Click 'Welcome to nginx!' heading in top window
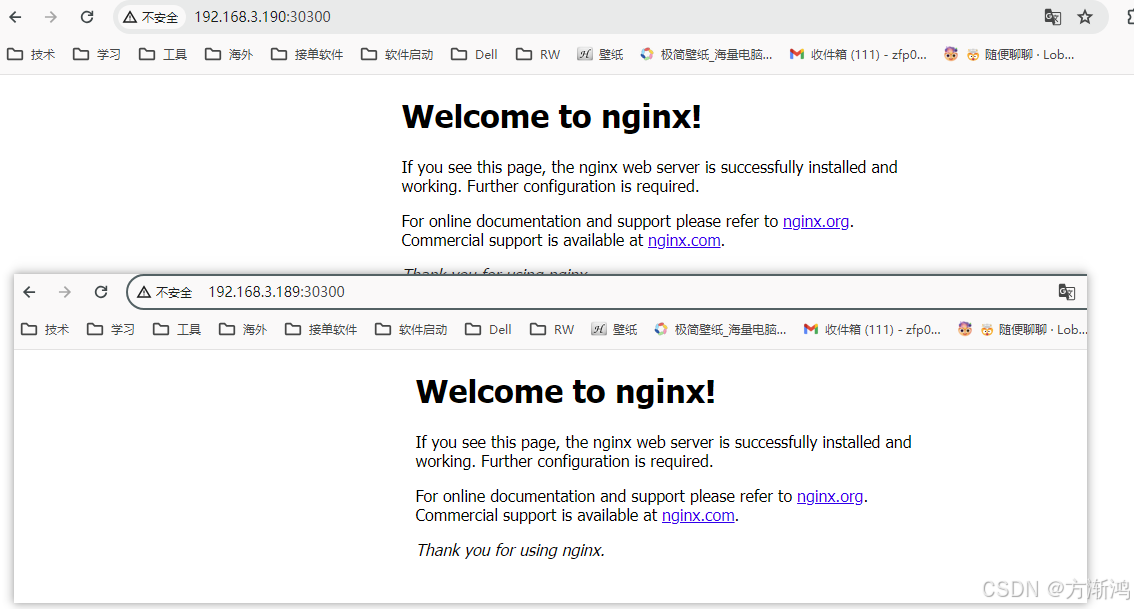 tap(552, 116)
